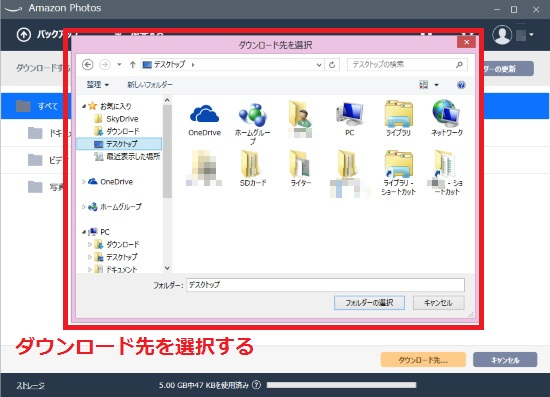
Task: Click the フォルダー name input field
Action: pyautogui.click(x=326, y=285)
